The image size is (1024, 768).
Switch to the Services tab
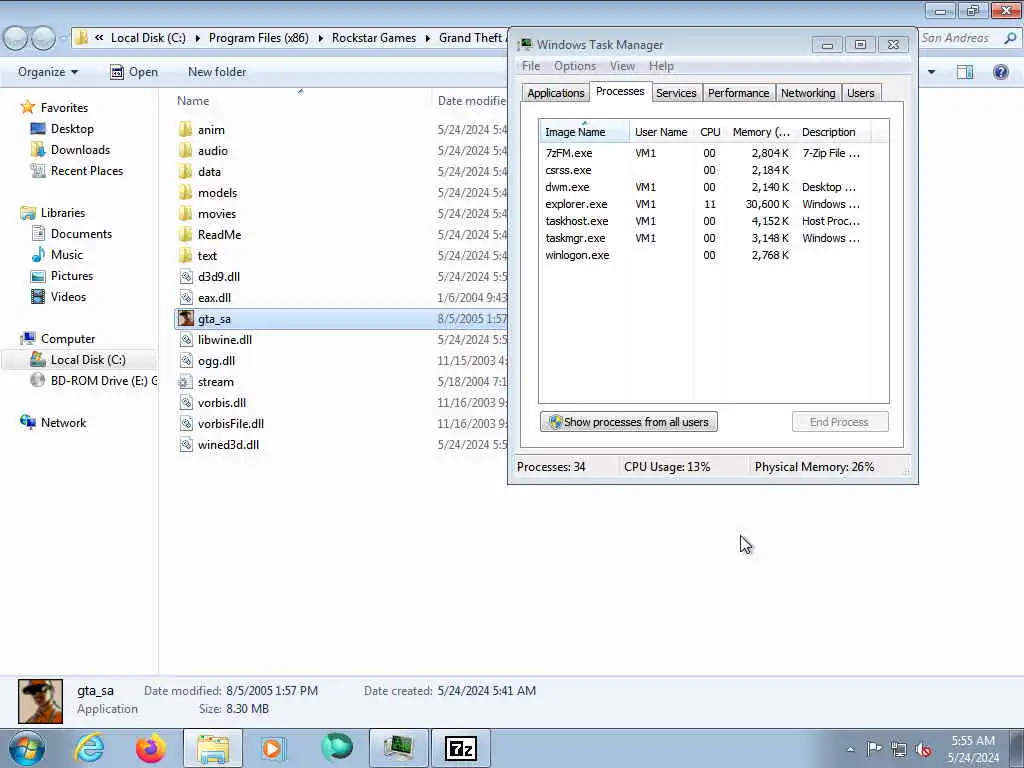pos(676,93)
